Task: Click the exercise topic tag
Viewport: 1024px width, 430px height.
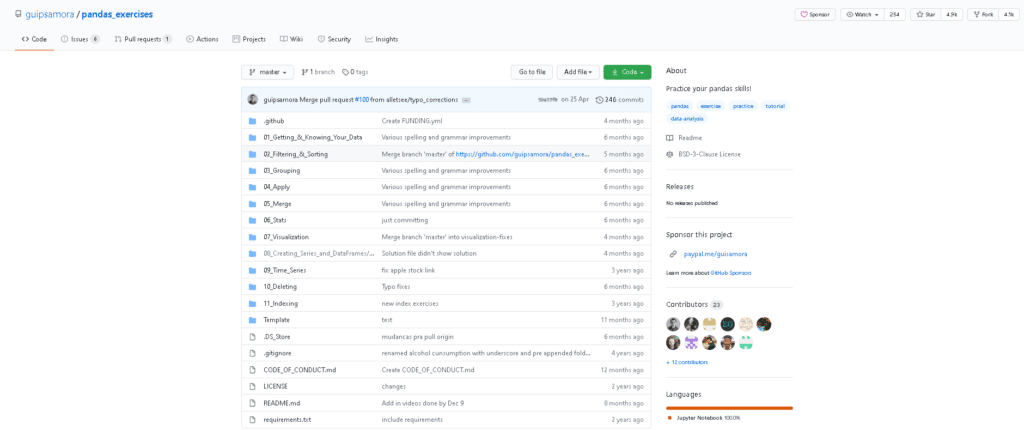Action: click(711, 106)
